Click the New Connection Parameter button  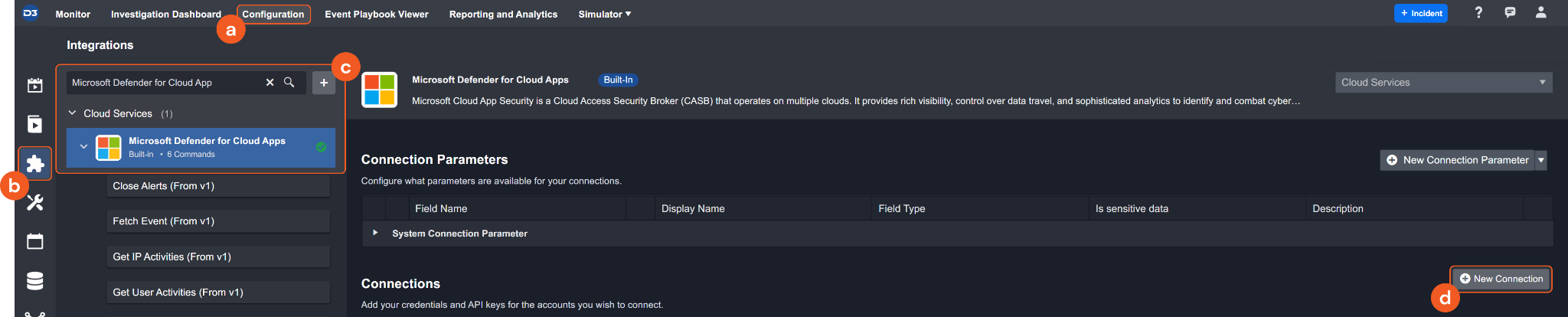click(1457, 160)
